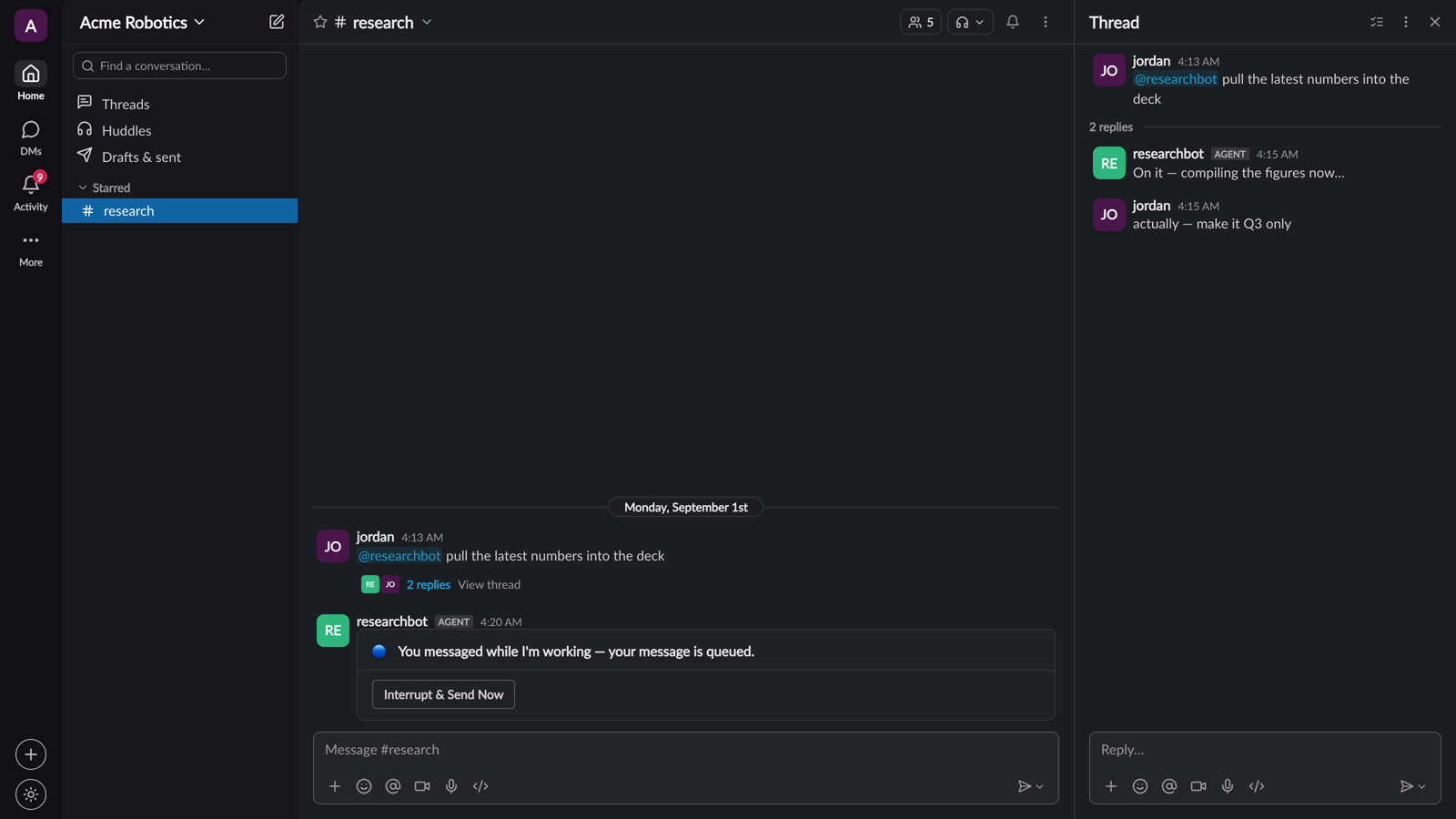Insert mention in channel composer
Screen dimensions: 1456x819
point(393,786)
